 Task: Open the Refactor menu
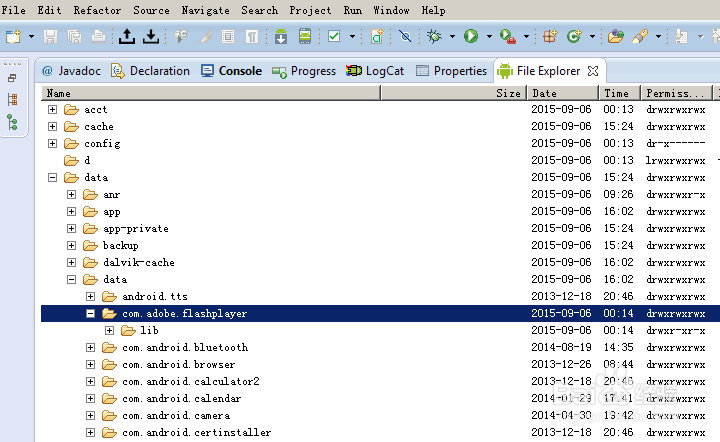pos(97,10)
